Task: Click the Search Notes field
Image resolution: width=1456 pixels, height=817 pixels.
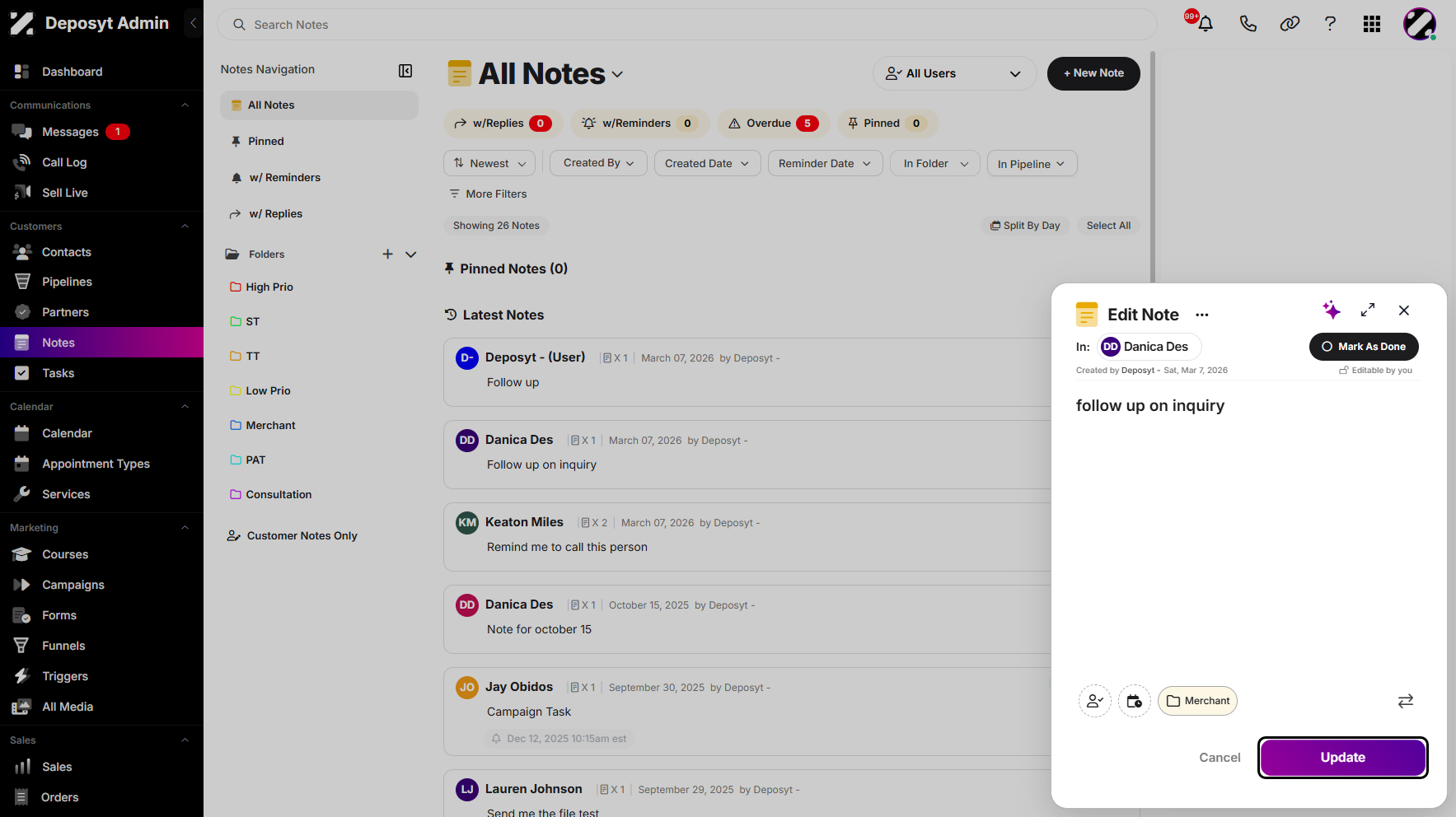Action: point(687,25)
